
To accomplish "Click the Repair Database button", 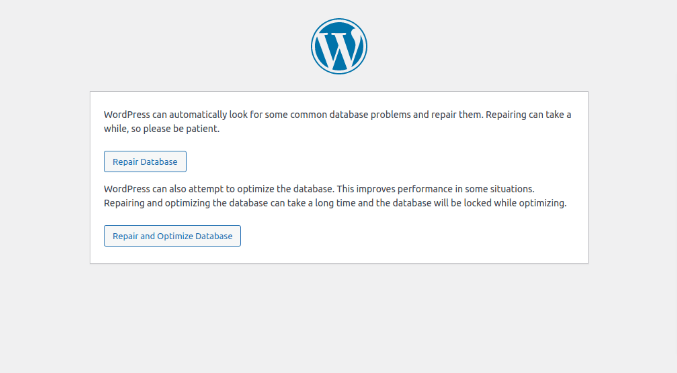I will pos(145,161).
